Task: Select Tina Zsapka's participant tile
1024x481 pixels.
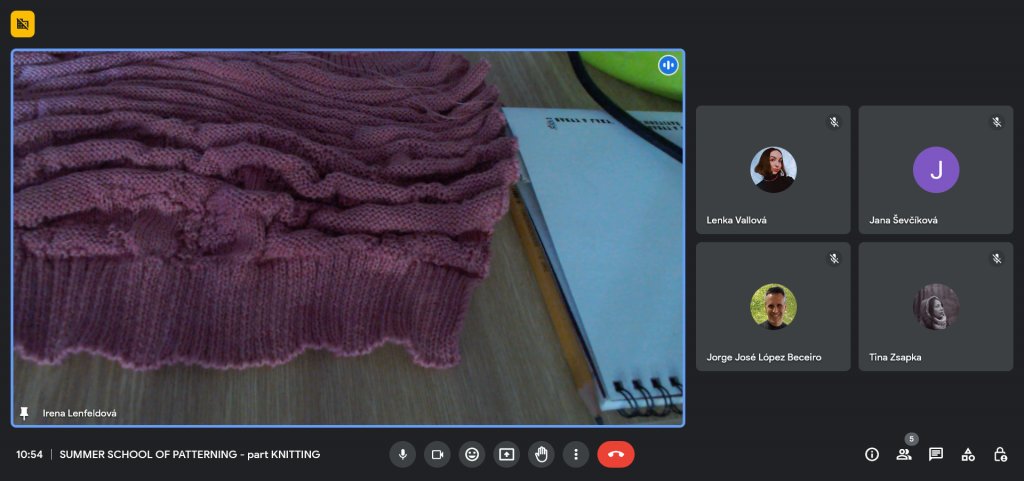Action: [935, 306]
